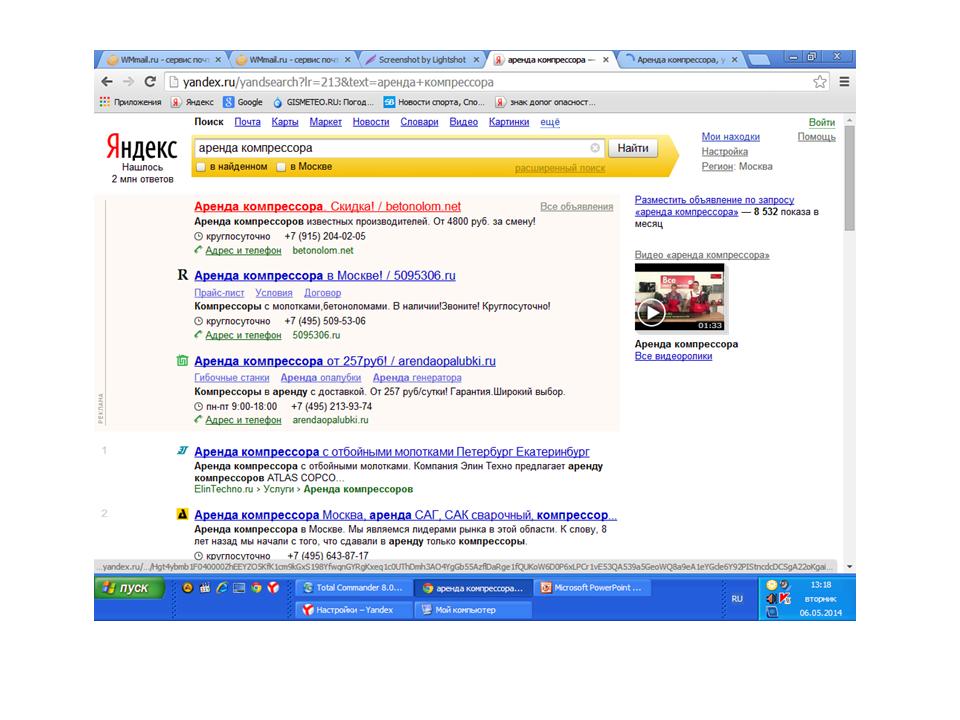Go back with the browser back arrow

(107, 81)
